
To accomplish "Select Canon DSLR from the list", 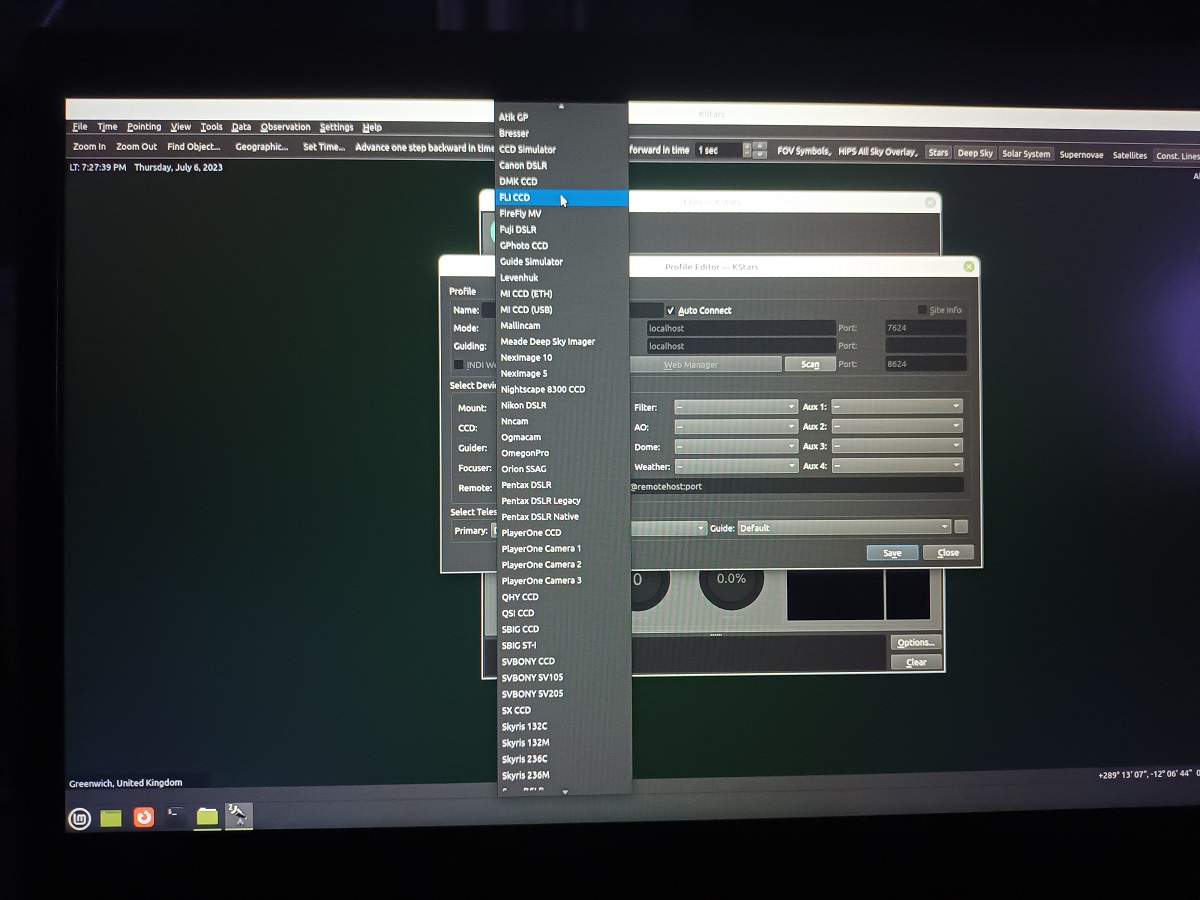I will point(562,165).
